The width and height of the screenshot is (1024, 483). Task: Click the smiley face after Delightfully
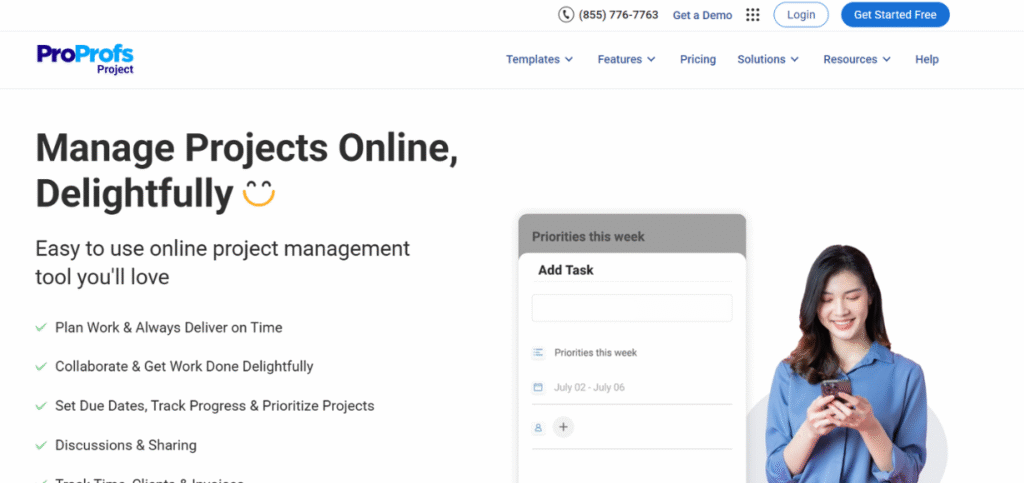tap(259, 193)
